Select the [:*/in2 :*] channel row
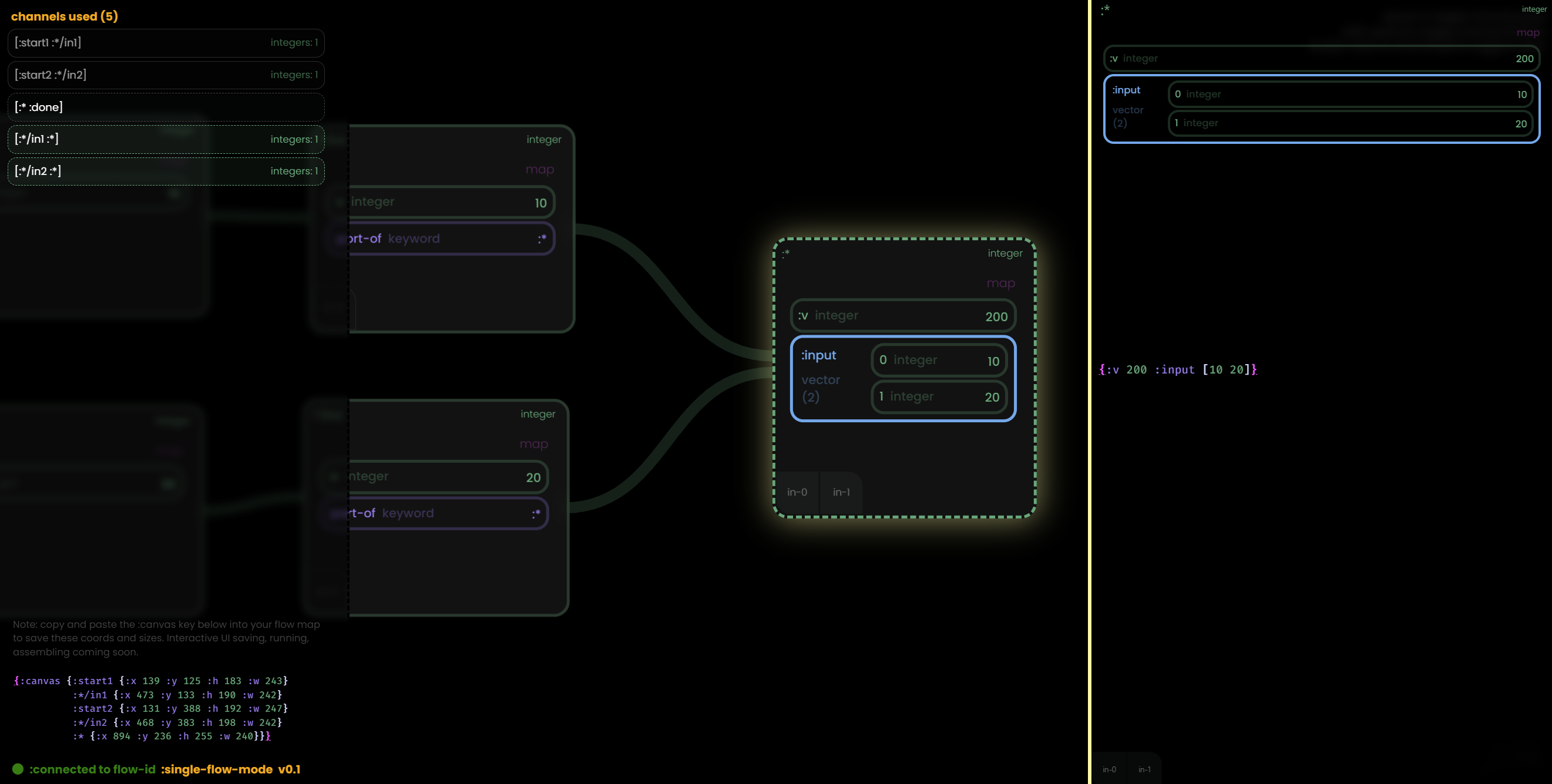The image size is (1552, 784). (x=166, y=171)
